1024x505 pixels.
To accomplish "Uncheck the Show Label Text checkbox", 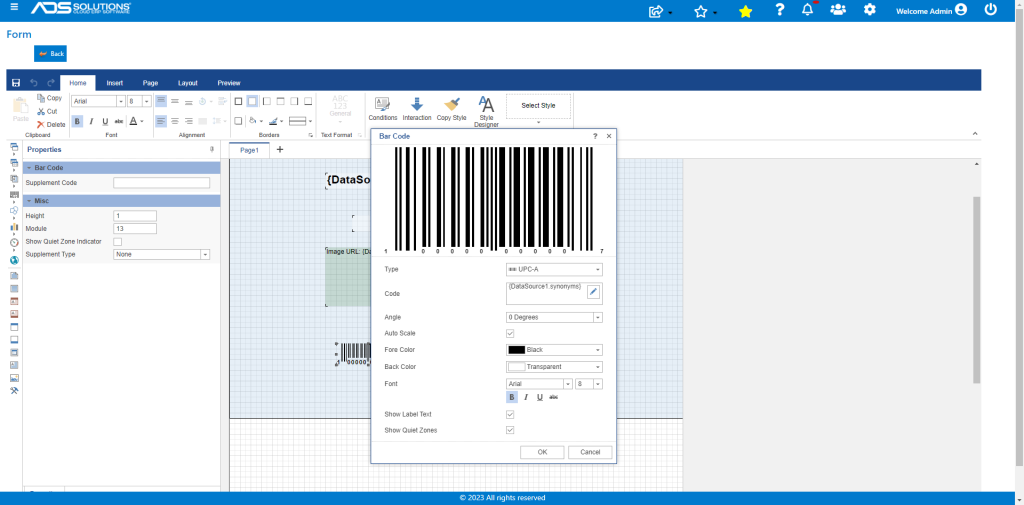I will [510, 414].
